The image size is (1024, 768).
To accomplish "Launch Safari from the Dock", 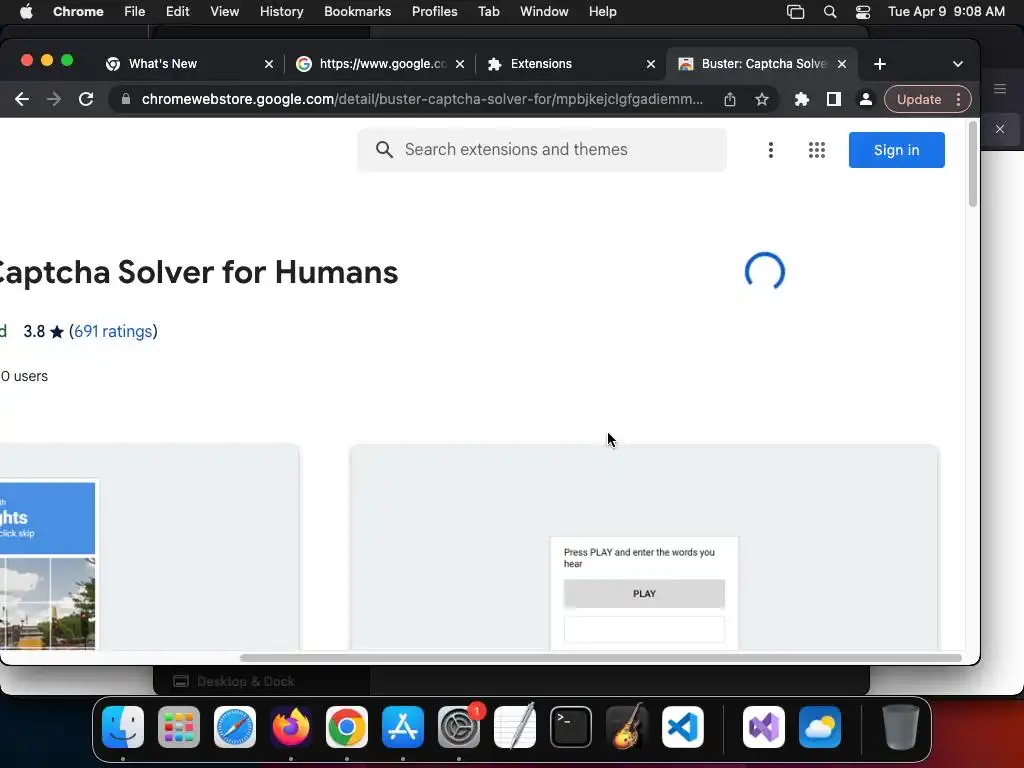I will point(235,727).
